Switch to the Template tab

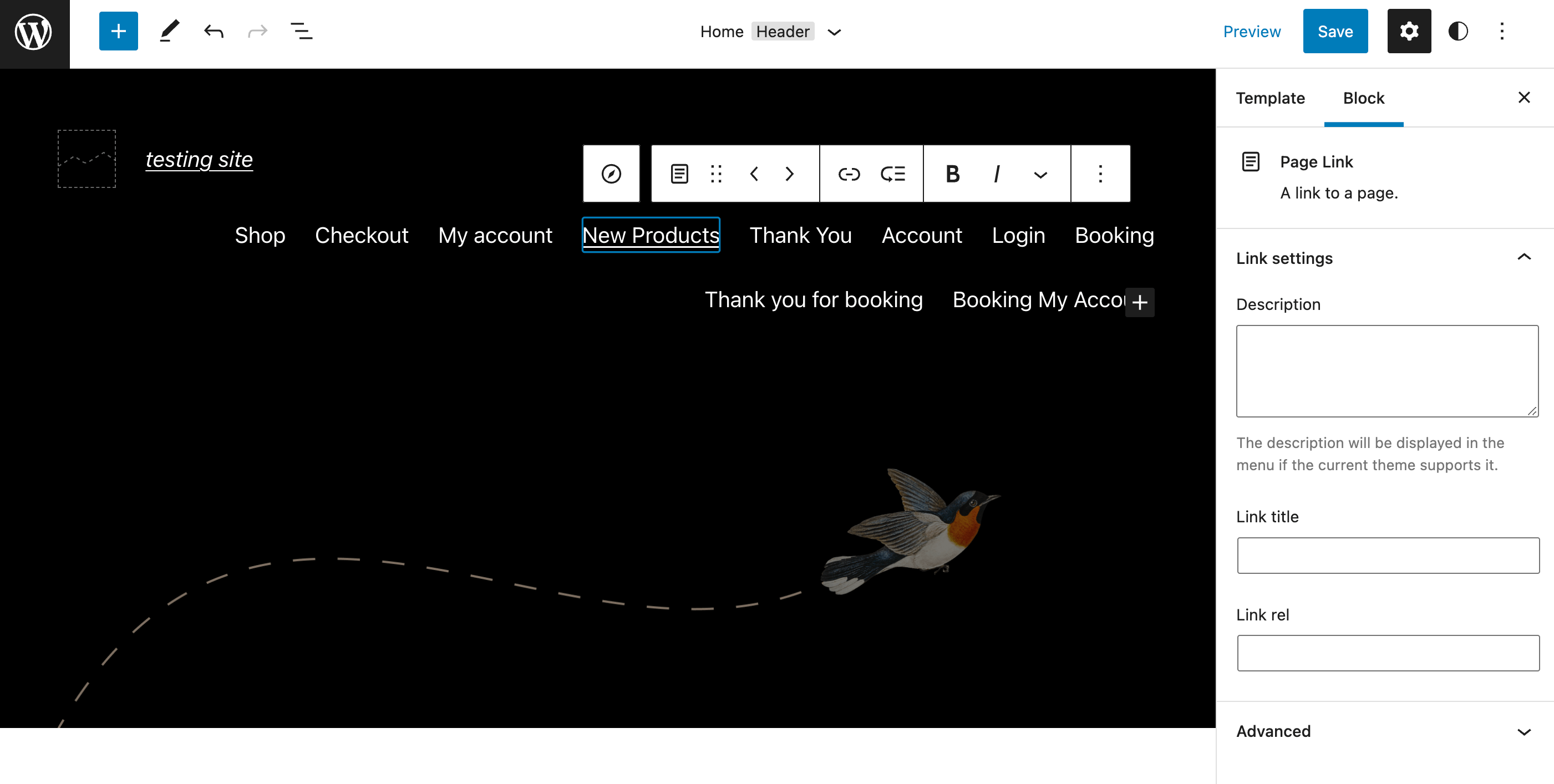[x=1270, y=98]
